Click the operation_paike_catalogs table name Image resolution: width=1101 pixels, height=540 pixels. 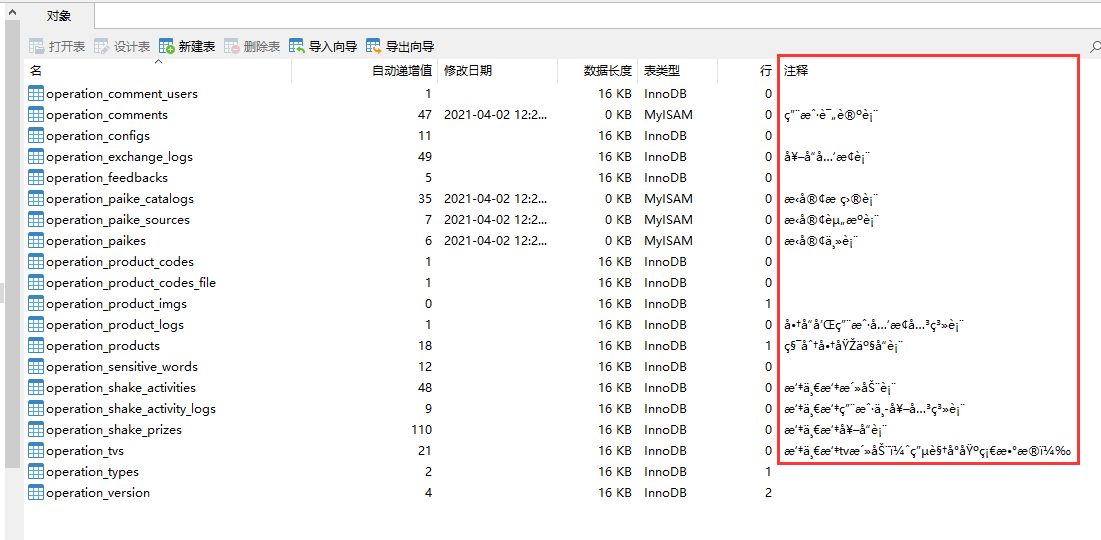coord(120,199)
